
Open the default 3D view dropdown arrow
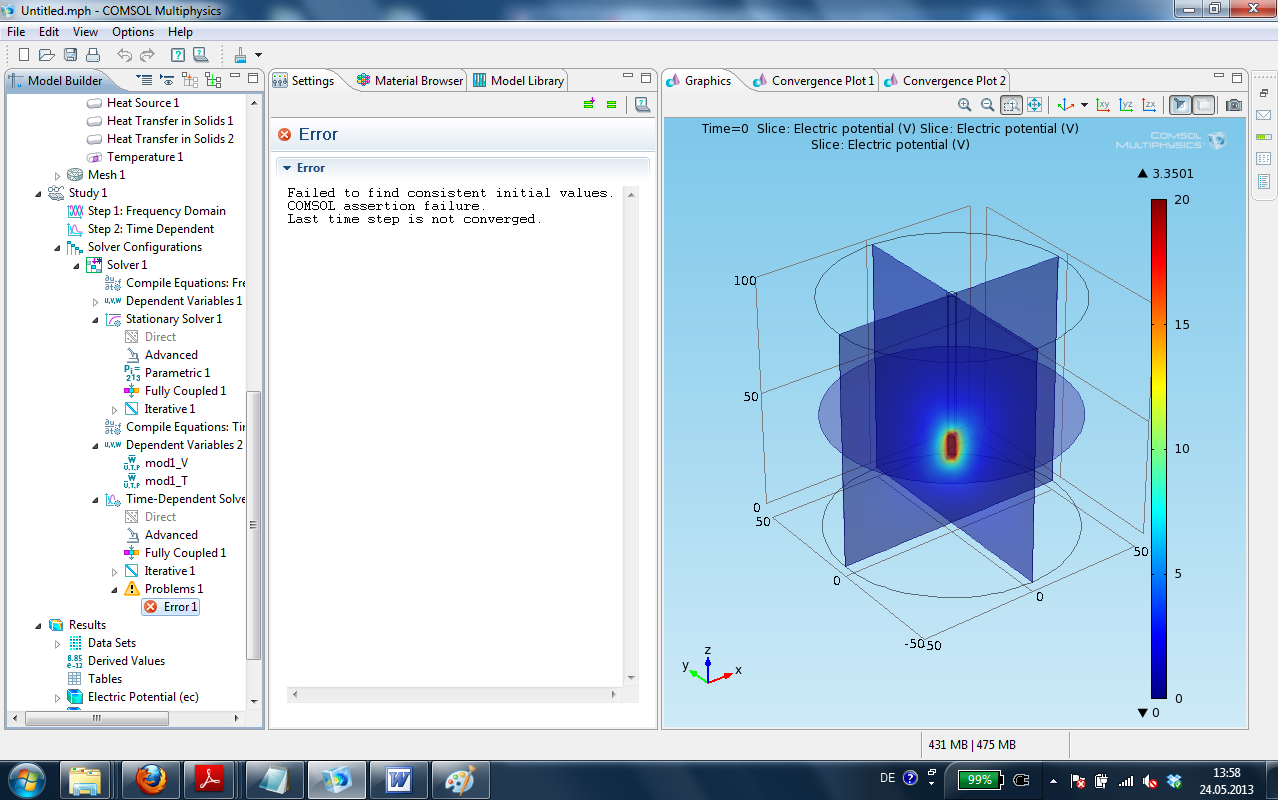point(1084,105)
